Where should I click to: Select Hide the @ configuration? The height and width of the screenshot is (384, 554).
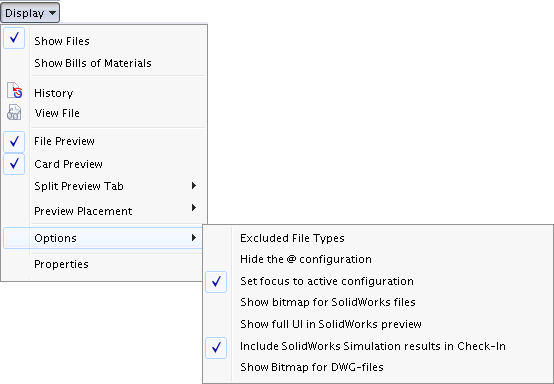[x=306, y=259]
